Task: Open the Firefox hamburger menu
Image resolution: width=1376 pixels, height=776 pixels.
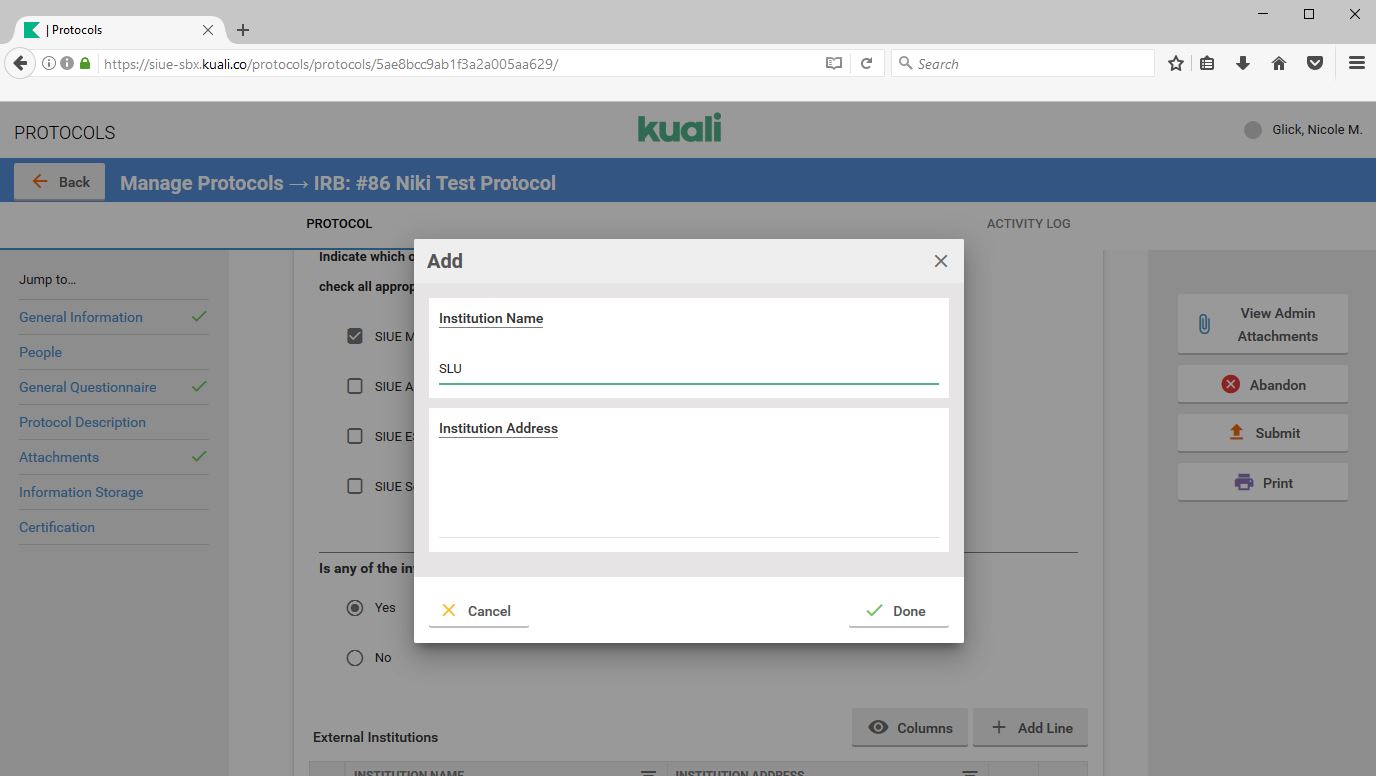Action: (1356, 64)
